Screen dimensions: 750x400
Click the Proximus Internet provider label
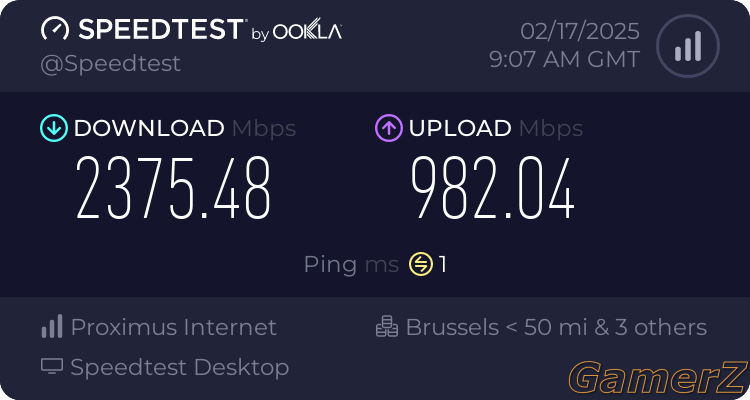(x=174, y=327)
